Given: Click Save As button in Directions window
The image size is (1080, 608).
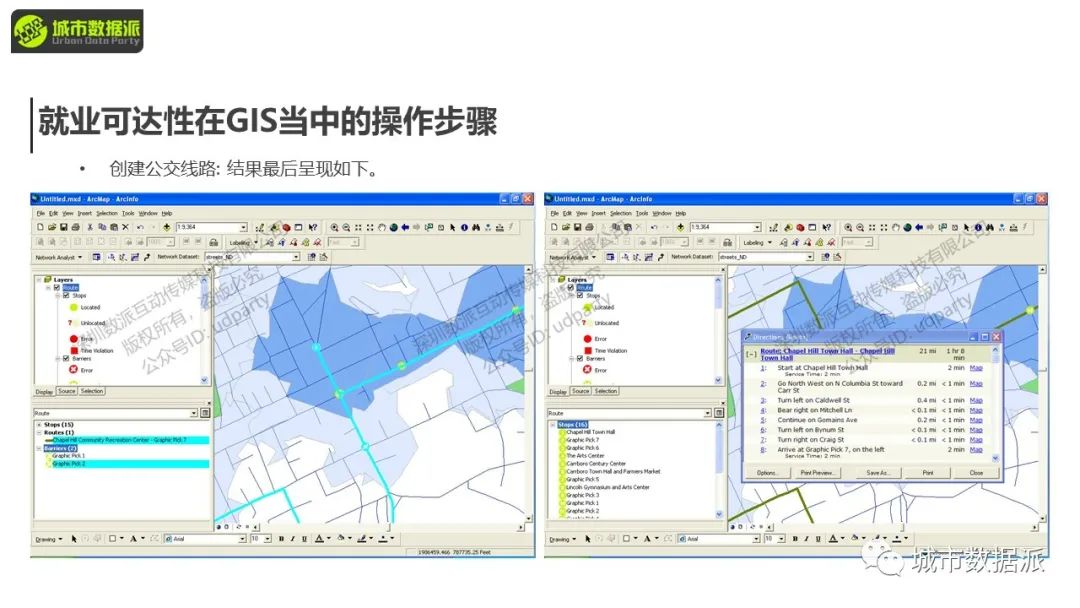Looking at the screenshot, I should [x=878, y=473].
